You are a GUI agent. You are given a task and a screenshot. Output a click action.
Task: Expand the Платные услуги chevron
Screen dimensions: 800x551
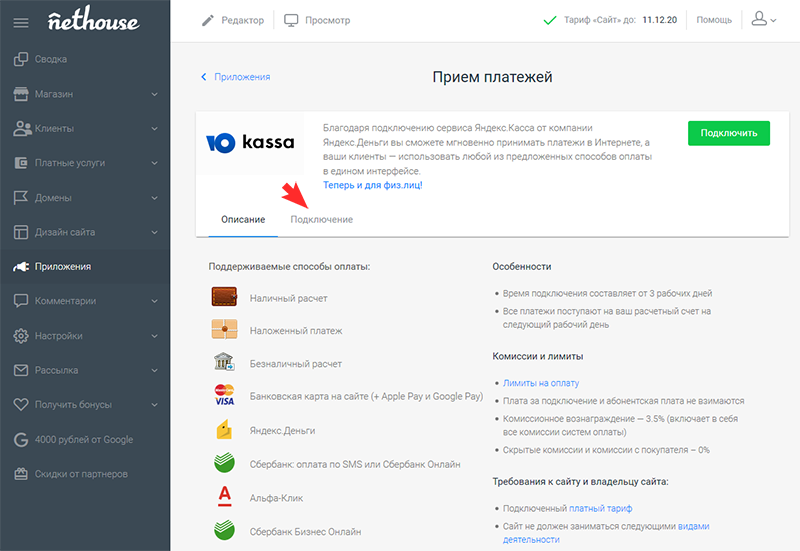point(155,163)
